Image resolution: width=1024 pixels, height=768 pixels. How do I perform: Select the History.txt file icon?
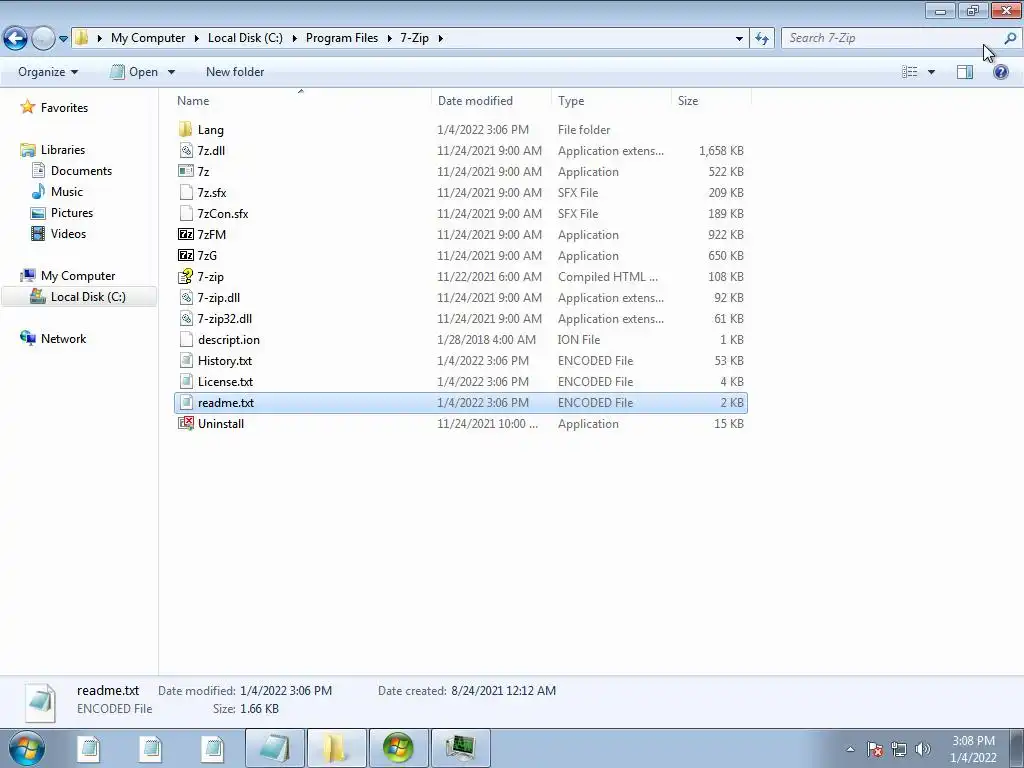coord(185,360)
